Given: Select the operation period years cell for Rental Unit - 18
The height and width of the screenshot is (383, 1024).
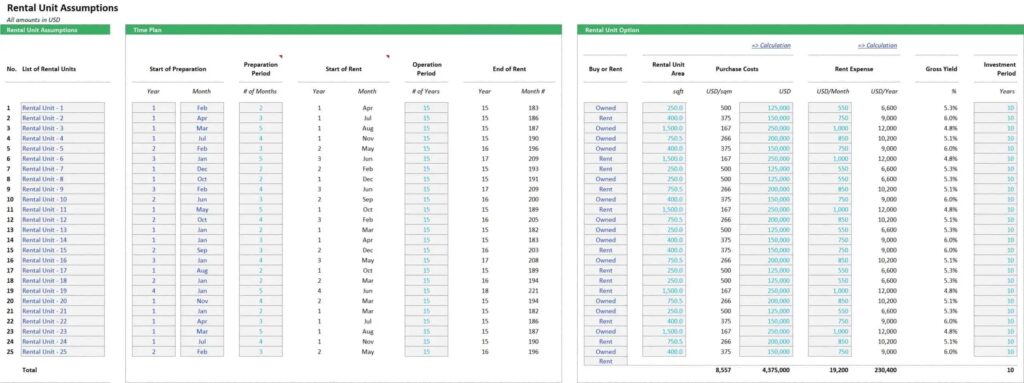Looking at the screenshot, I should pyautogui.click(x=426, y=280).
